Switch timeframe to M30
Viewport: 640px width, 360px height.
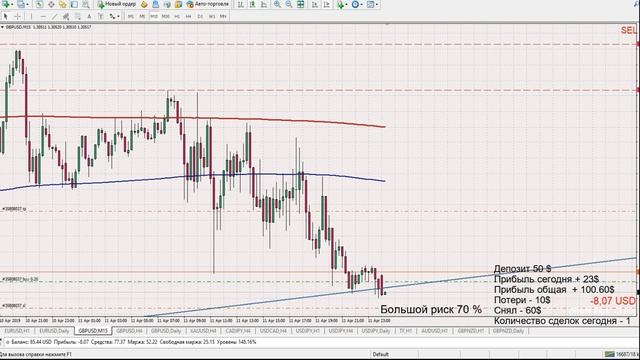(x=165, y=16)
